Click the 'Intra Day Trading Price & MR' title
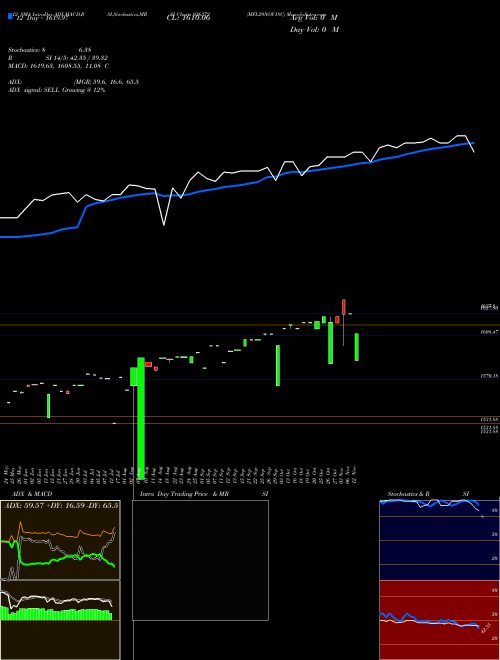The image size is (500, 660). (x=184, y=494)
